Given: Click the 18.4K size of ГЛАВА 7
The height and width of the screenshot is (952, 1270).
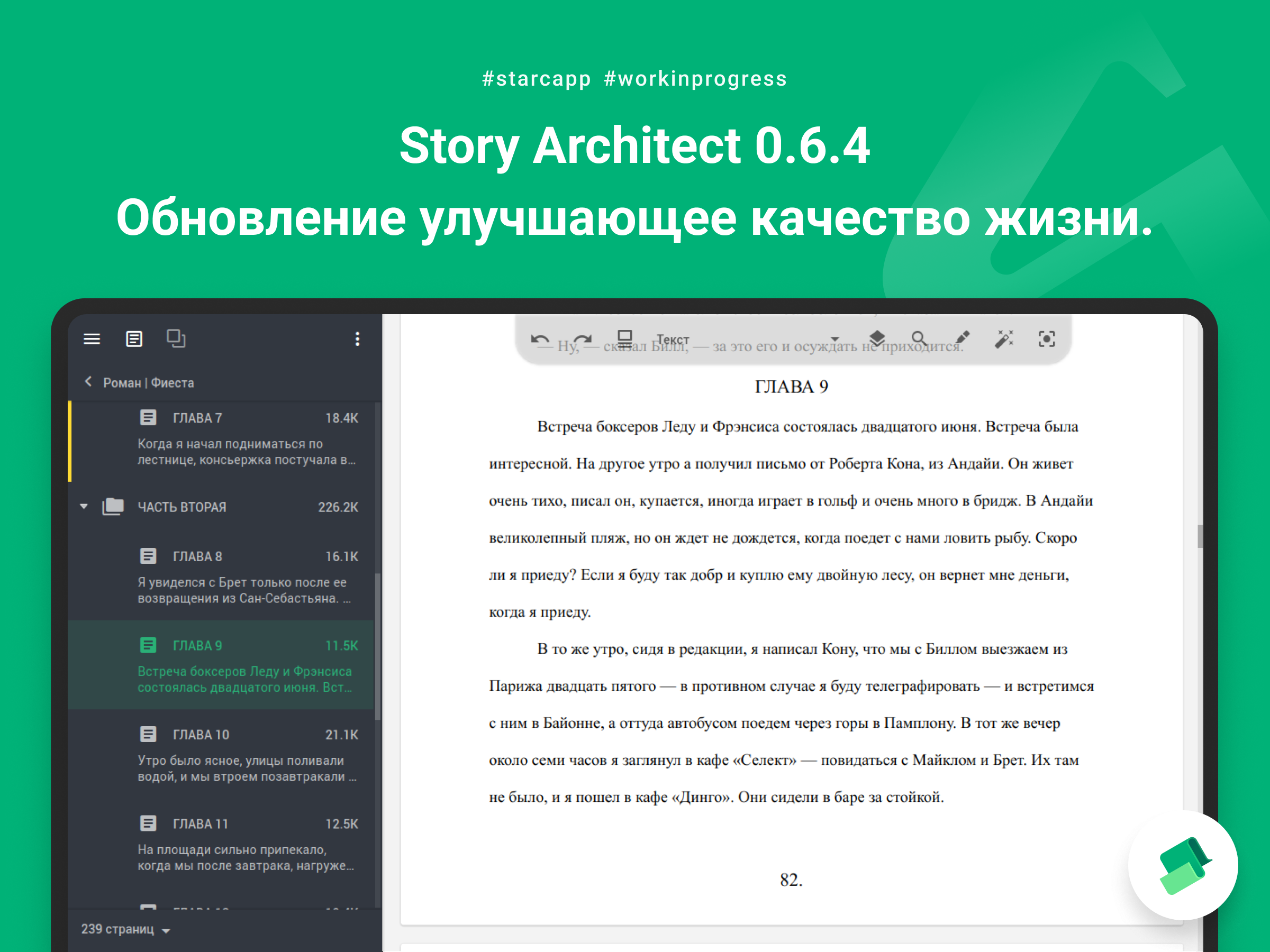Looking at the screenshot, I should (342, 418).
